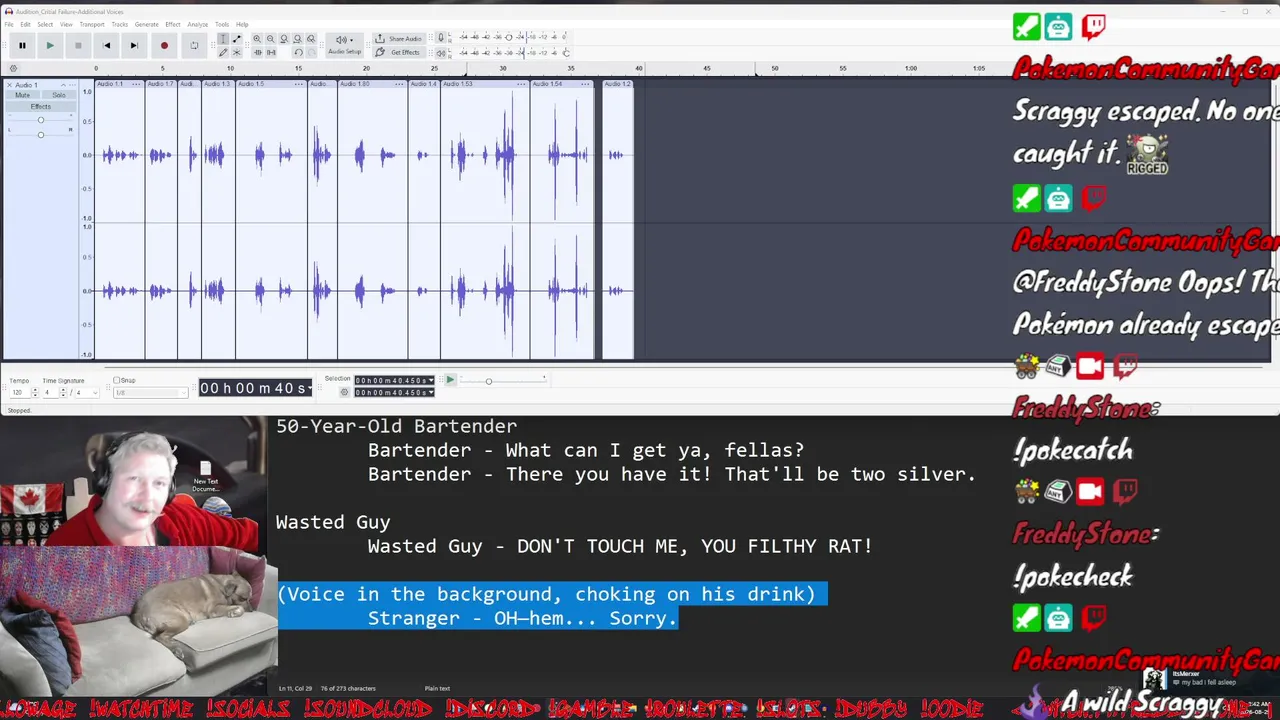Click the Zoom Out magnifier

coord(270,39)
